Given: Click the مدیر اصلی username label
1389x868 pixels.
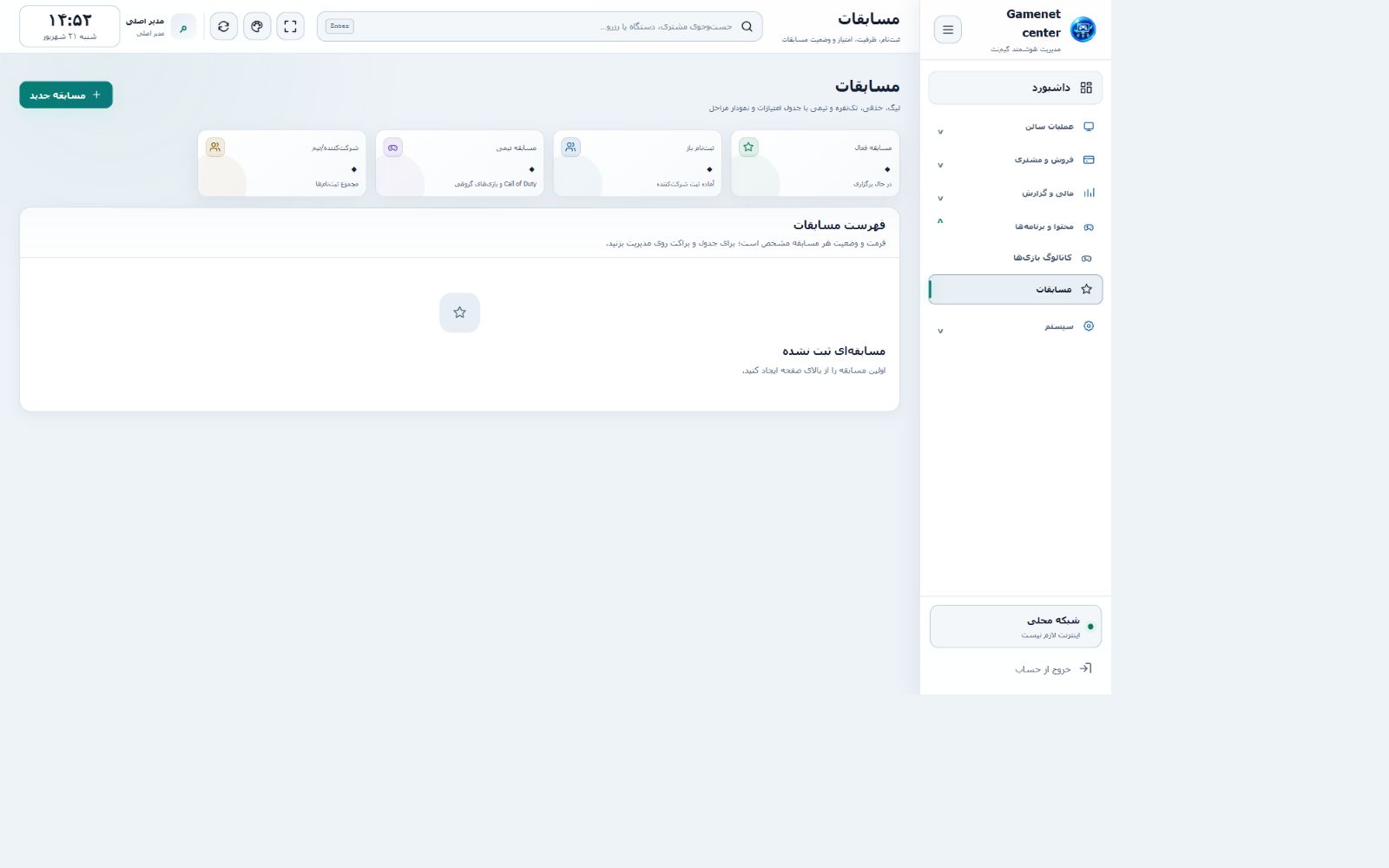Looking at the screenshot, I should [145, 21].
